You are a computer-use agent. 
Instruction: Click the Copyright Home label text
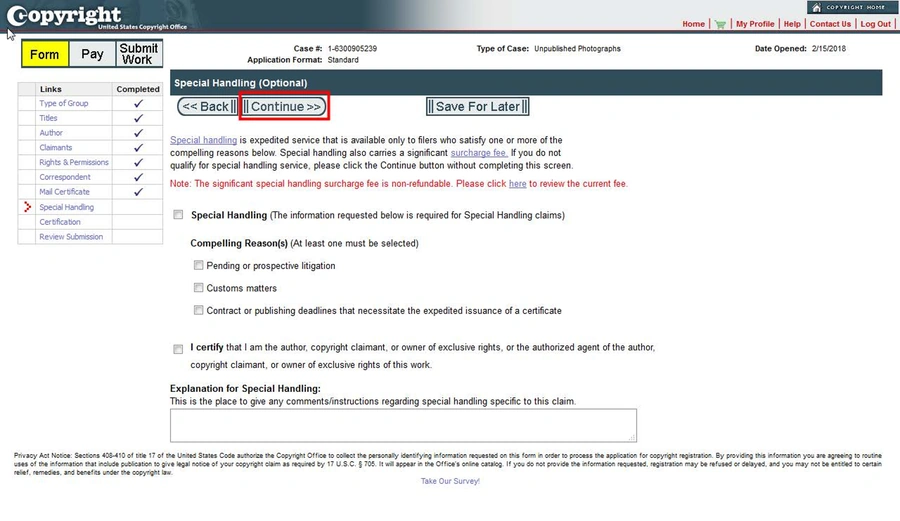(x=855, y=7)
